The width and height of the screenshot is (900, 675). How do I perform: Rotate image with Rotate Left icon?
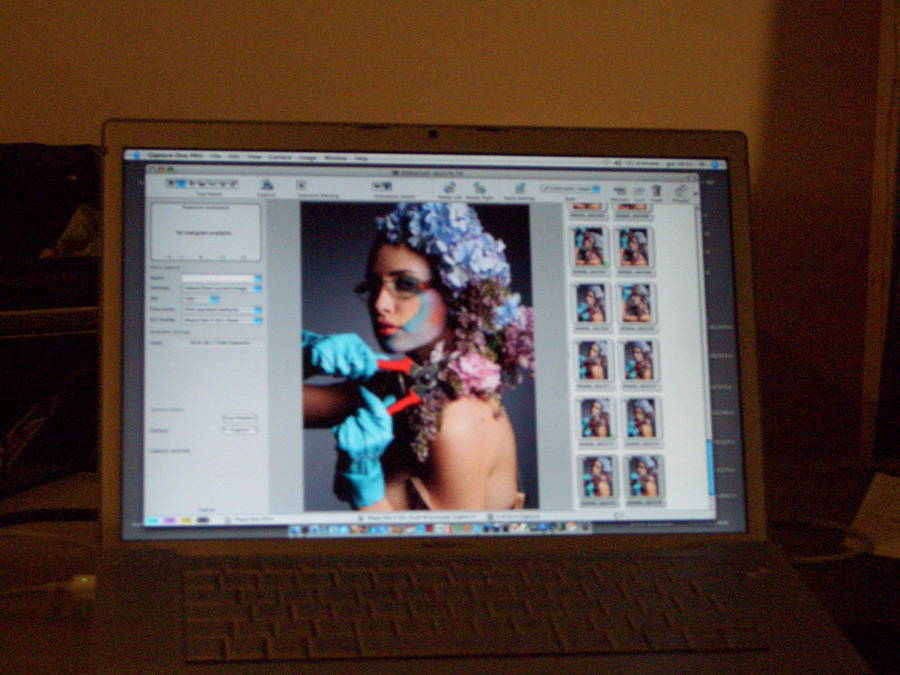click(x=449, y=187)
